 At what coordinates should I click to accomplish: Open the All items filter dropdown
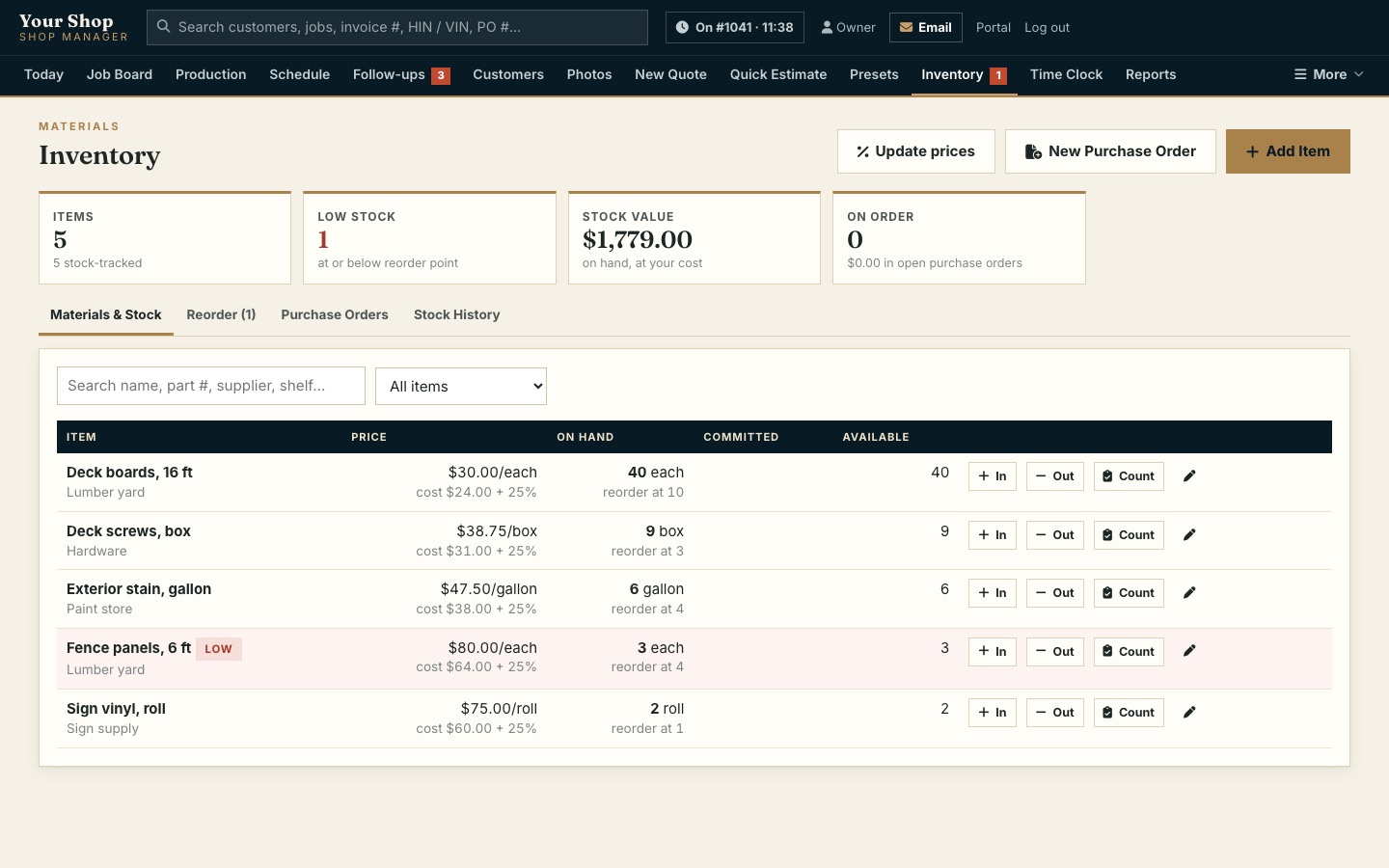point(461,386)
